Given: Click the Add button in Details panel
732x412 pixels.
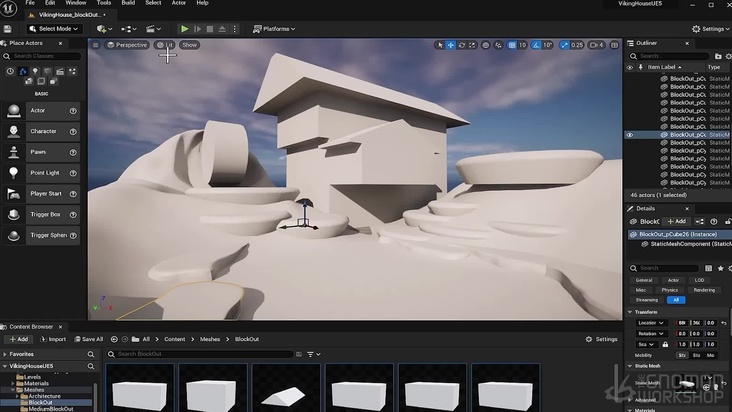Looking at the screenshot, I should click(676, 222).
